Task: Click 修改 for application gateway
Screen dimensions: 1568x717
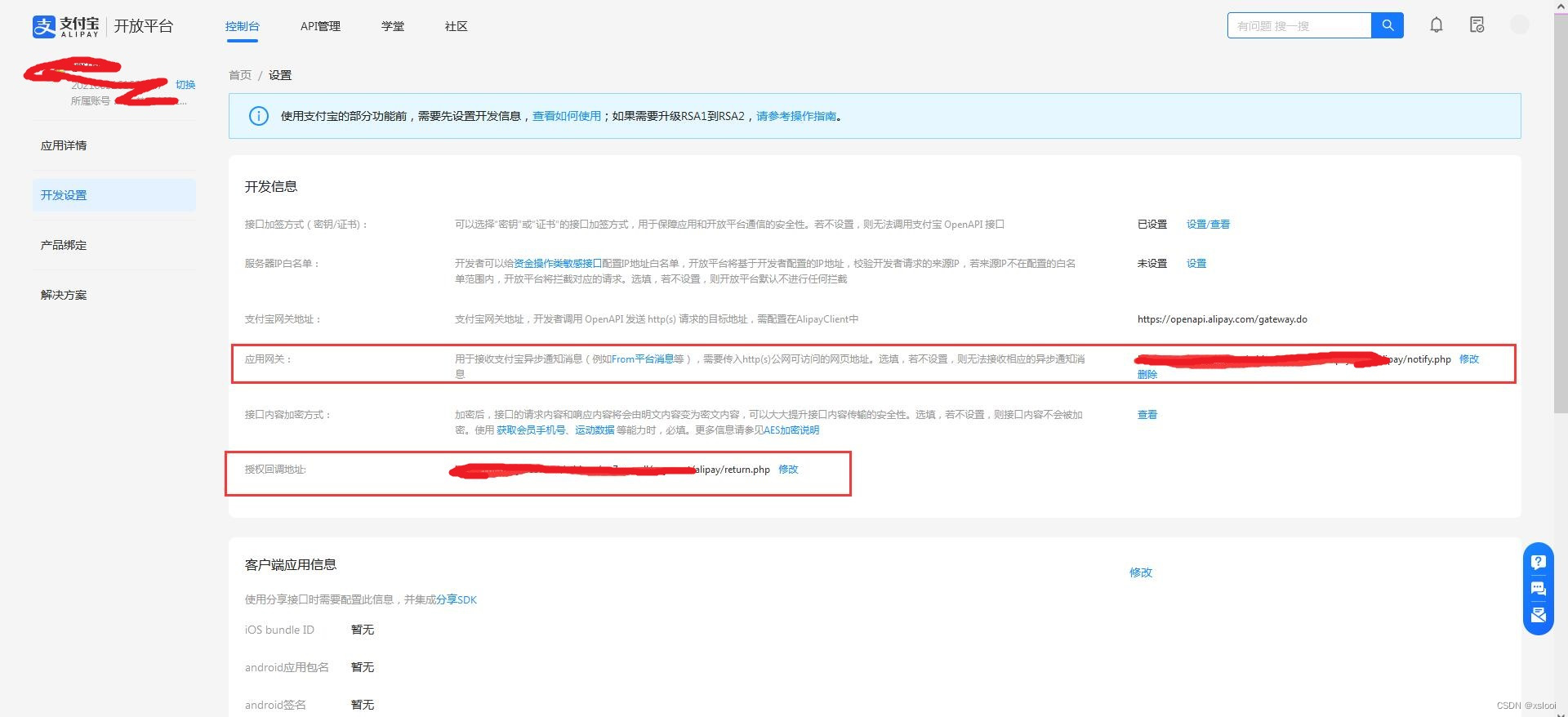Action: click(x=1469, y=358)
